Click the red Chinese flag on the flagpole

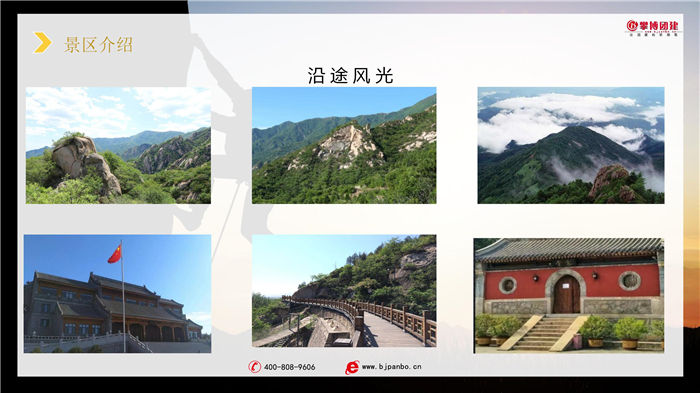(115, 254)
